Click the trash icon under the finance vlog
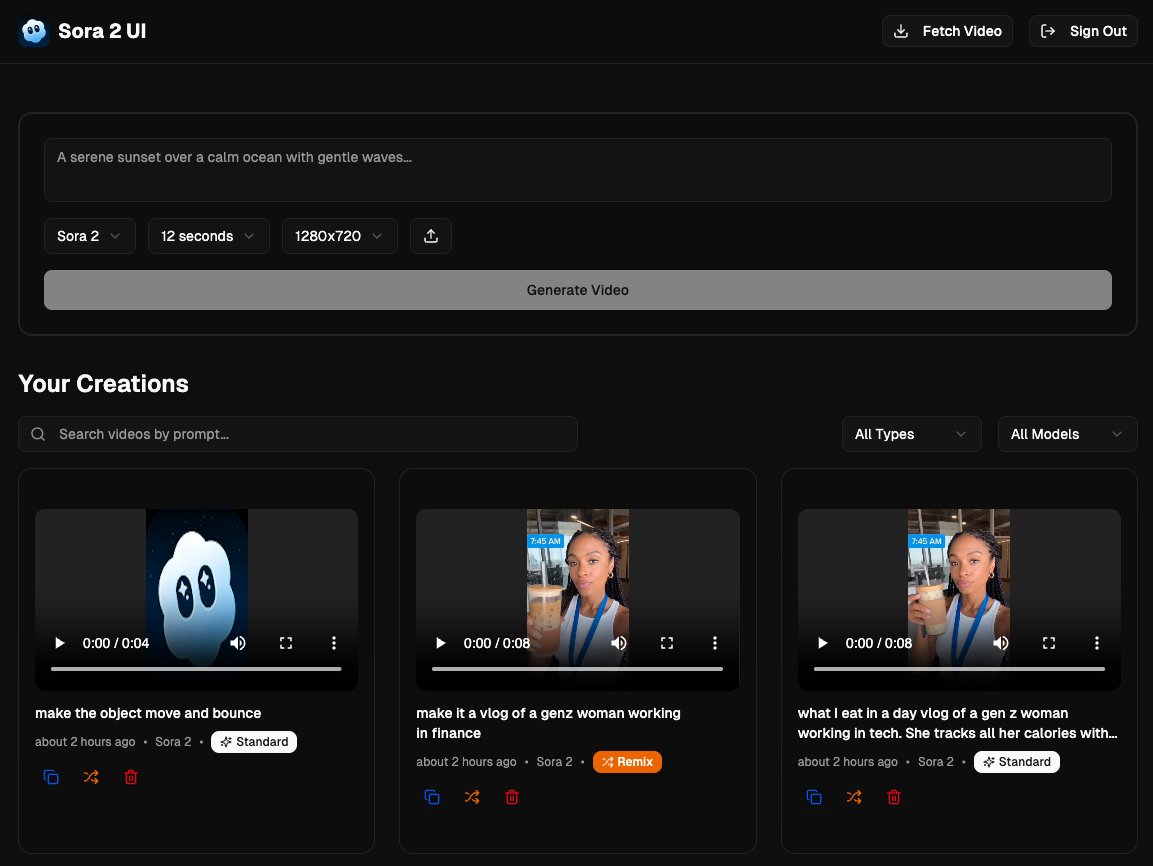Viewport: 1153px width, 866px height. pyautogui.click(x=512, y=797)
